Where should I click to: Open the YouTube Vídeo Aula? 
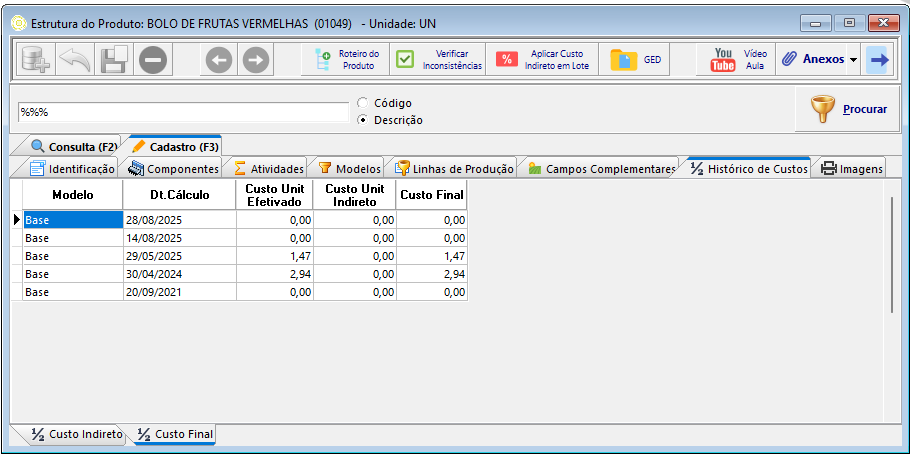(x=738, y=60)
